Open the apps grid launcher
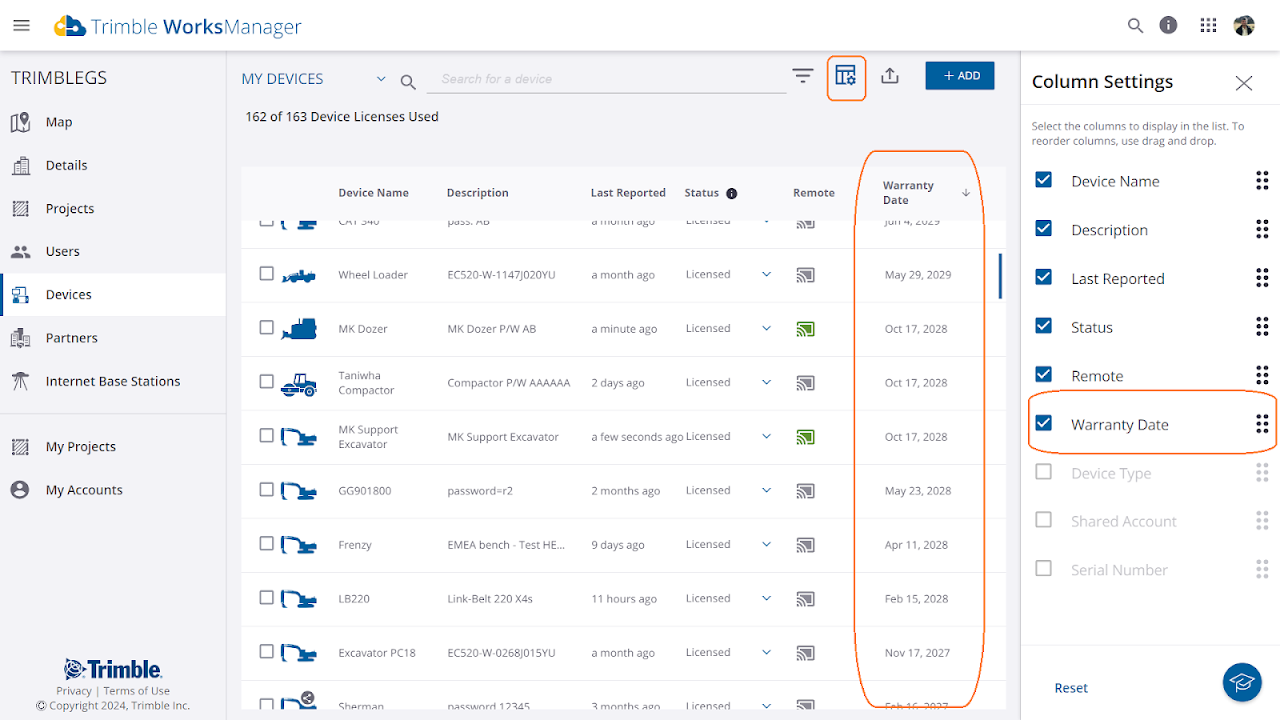This screenshot has height=720, width=1280. coord(1208,26)
